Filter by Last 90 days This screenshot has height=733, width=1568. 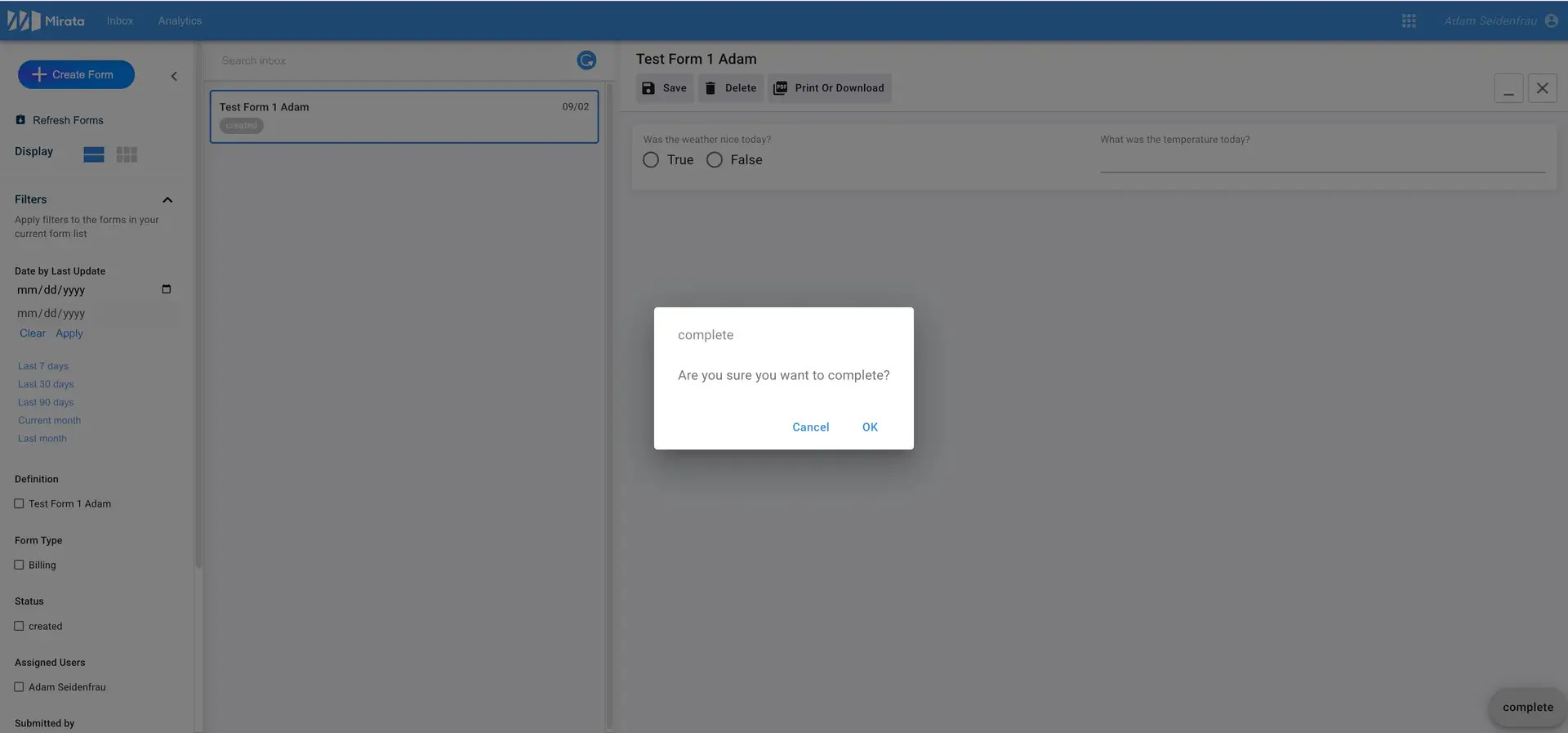tap(46, 402)
